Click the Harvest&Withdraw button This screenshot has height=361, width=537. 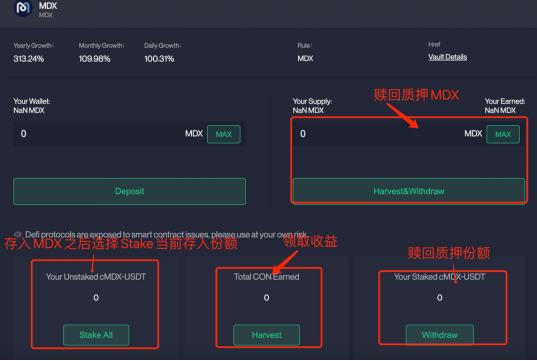click(409, 191)
